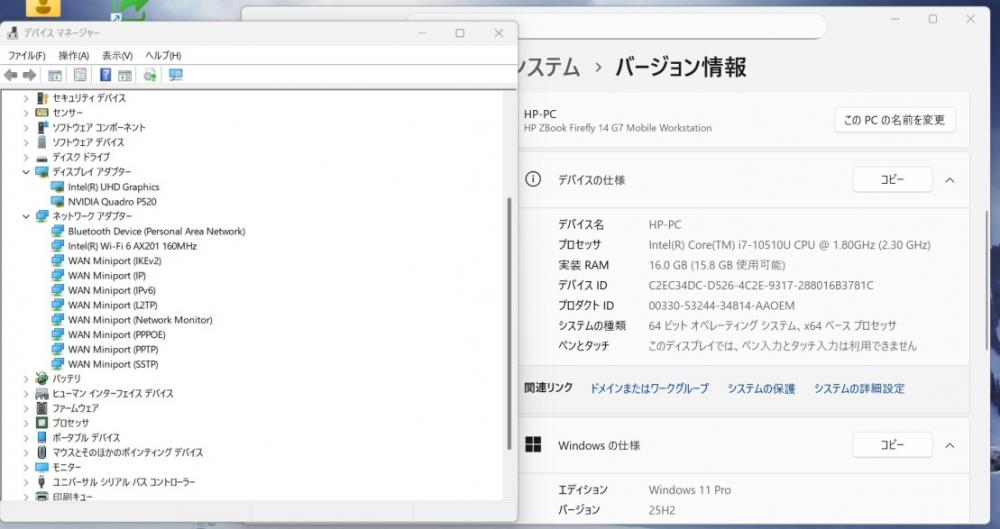1000x529 pixels.
Task: Click the Device Manager title bar icon
Action: pos(12,33)
